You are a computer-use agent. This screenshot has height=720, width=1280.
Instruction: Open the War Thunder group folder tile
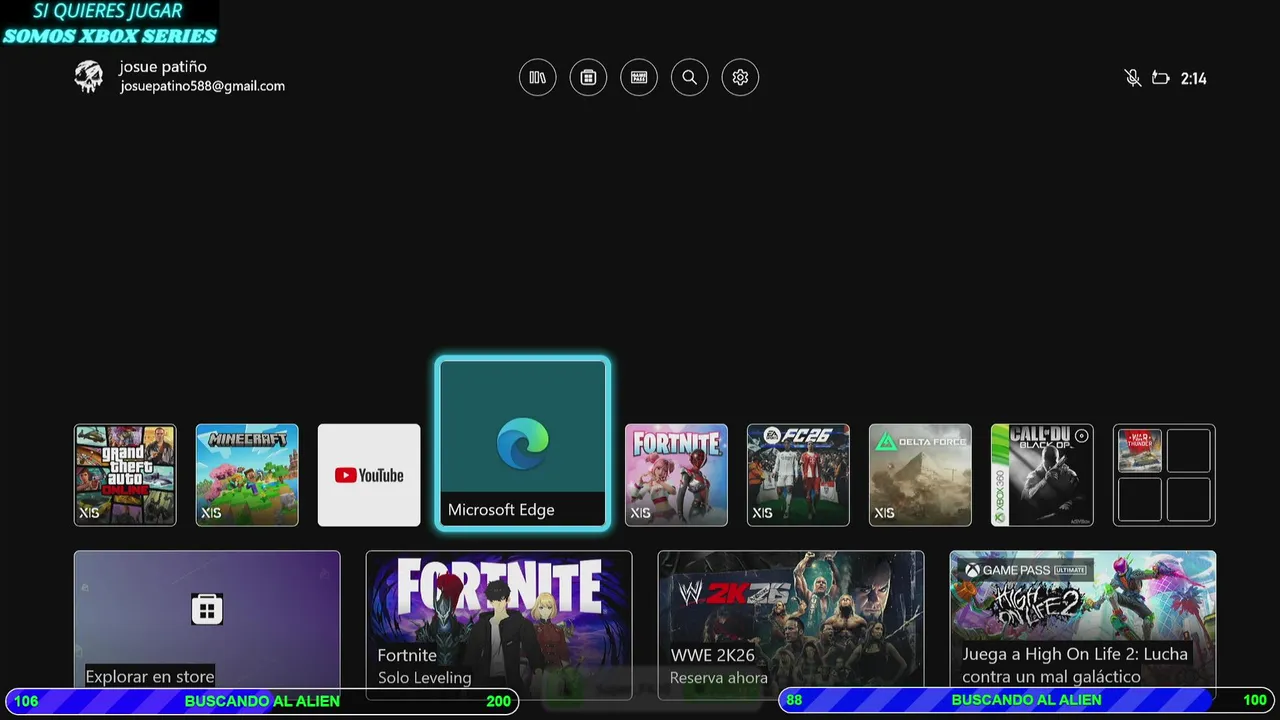click(1164, 475)
